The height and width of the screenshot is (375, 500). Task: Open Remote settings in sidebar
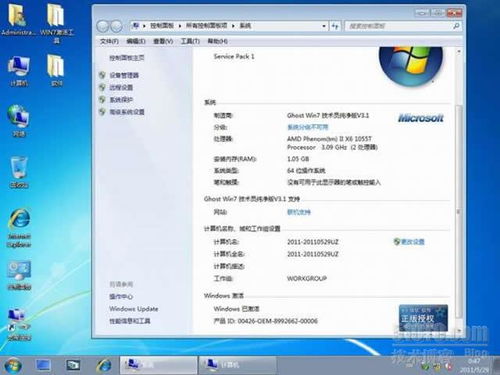(121, 87)
